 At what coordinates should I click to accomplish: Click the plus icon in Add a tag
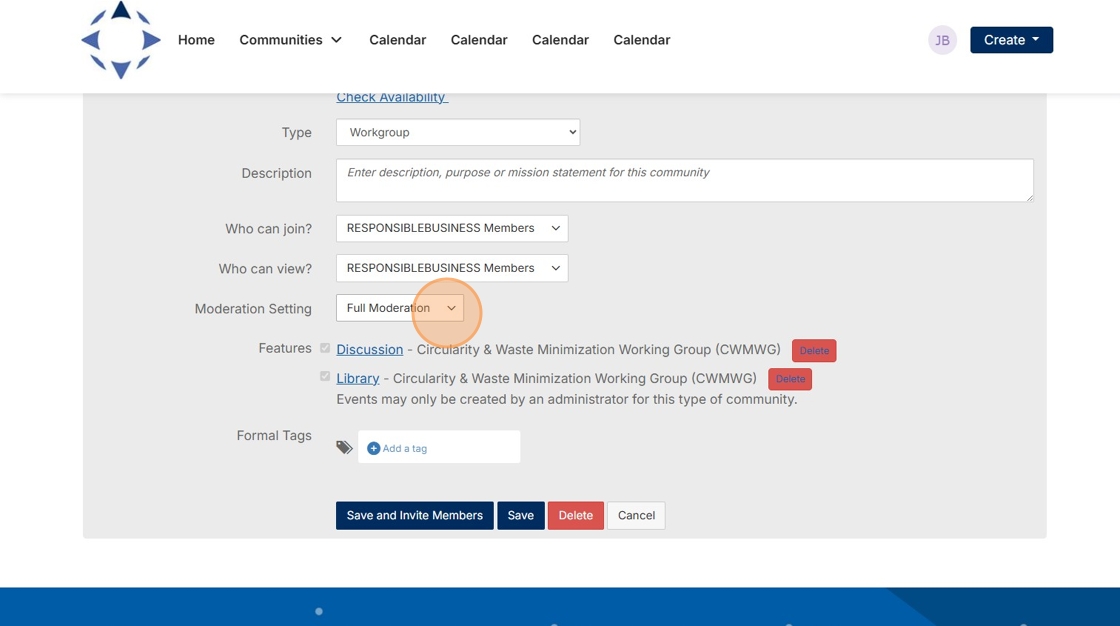click(x=373, y=448)
